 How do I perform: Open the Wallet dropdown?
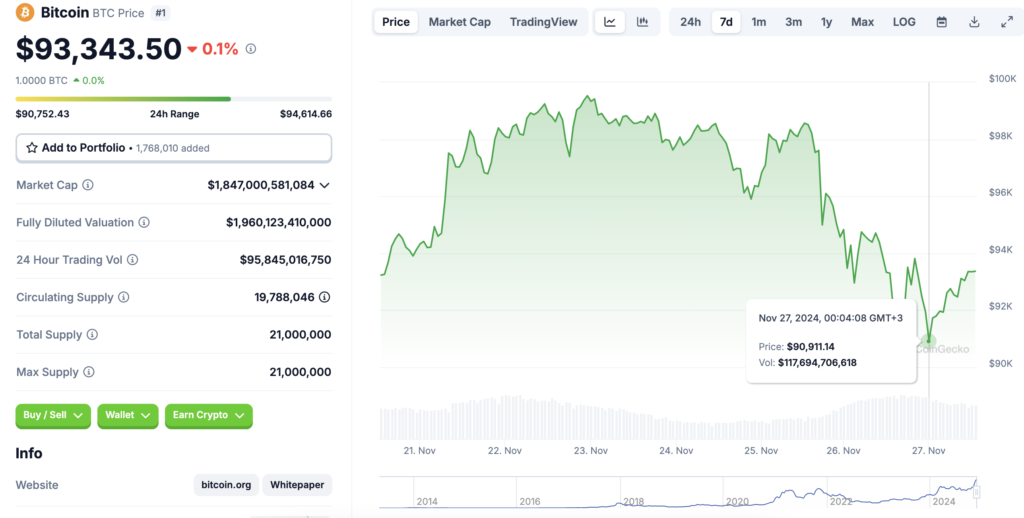tap(128, 415)
